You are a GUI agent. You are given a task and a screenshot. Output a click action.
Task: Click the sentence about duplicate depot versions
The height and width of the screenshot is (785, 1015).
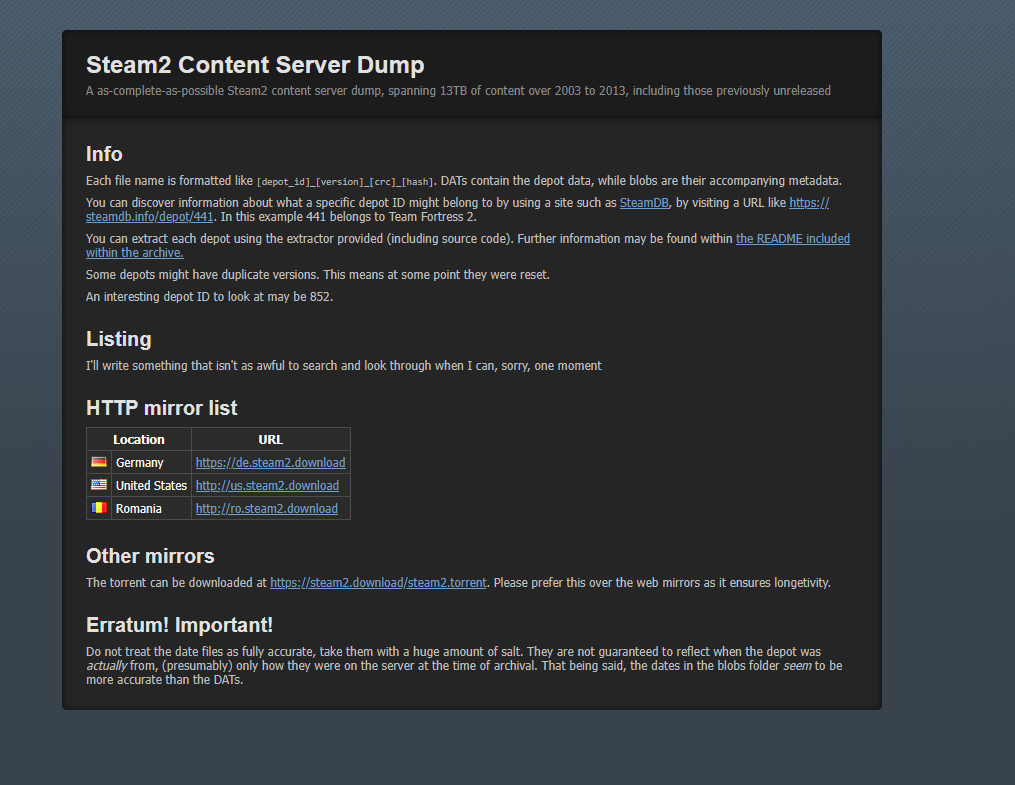point(318,274)
